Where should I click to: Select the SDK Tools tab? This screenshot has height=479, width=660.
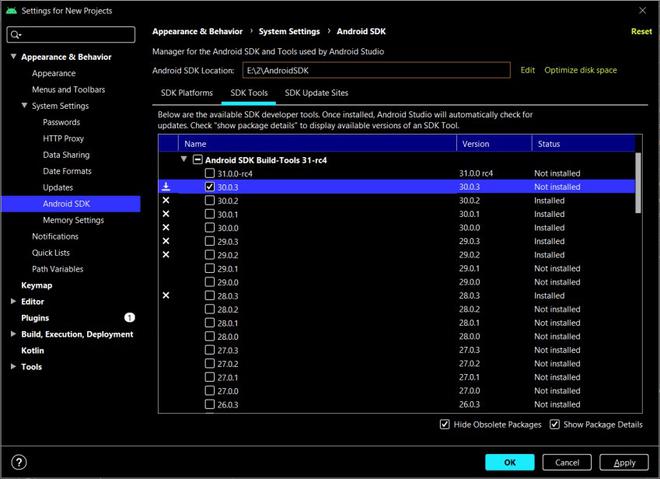249,93
